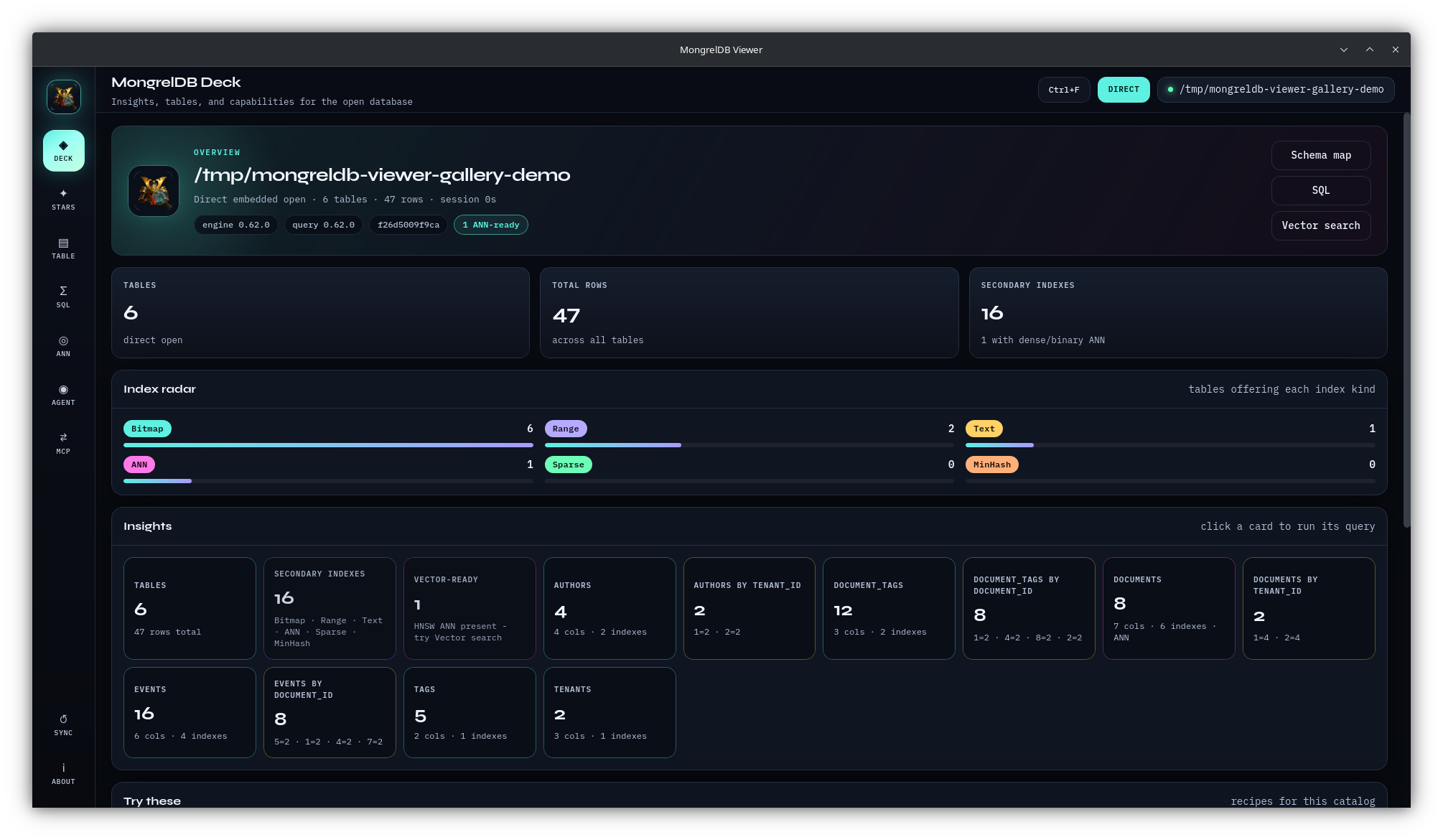This screenshot has height=840, width=1443.
Task: Toggle the DIRECT mode badge
Action: (1124, 90)
